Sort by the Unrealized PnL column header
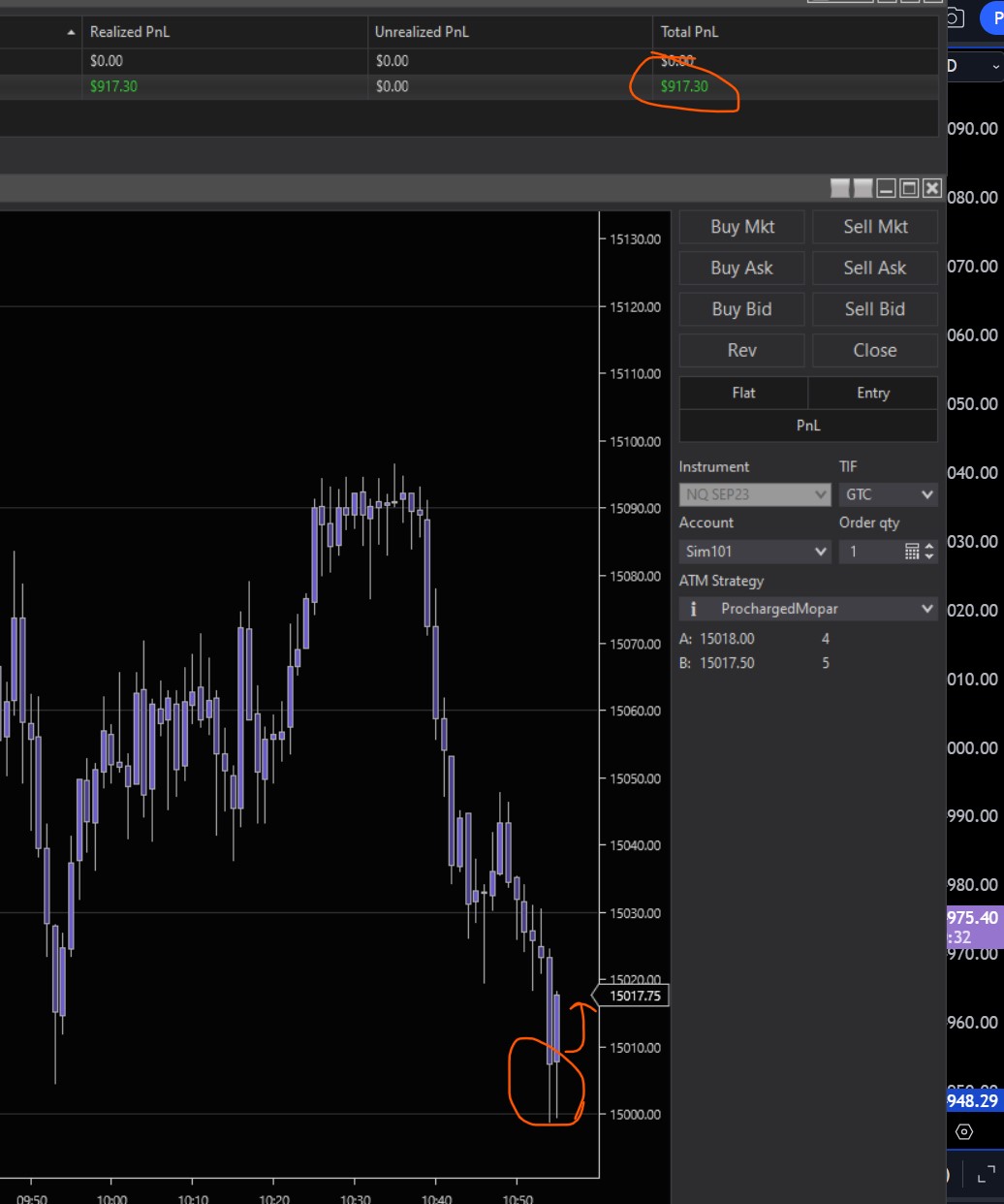The width and height of the screenshot is (1004, 1204). [x=510, y=32]
